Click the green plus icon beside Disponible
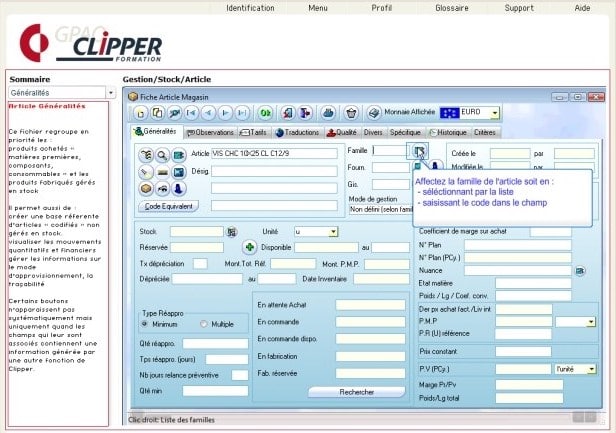Image resolution: width=616 pixels, height=433 pixels. pyautogui.click(x=249, y=247)
